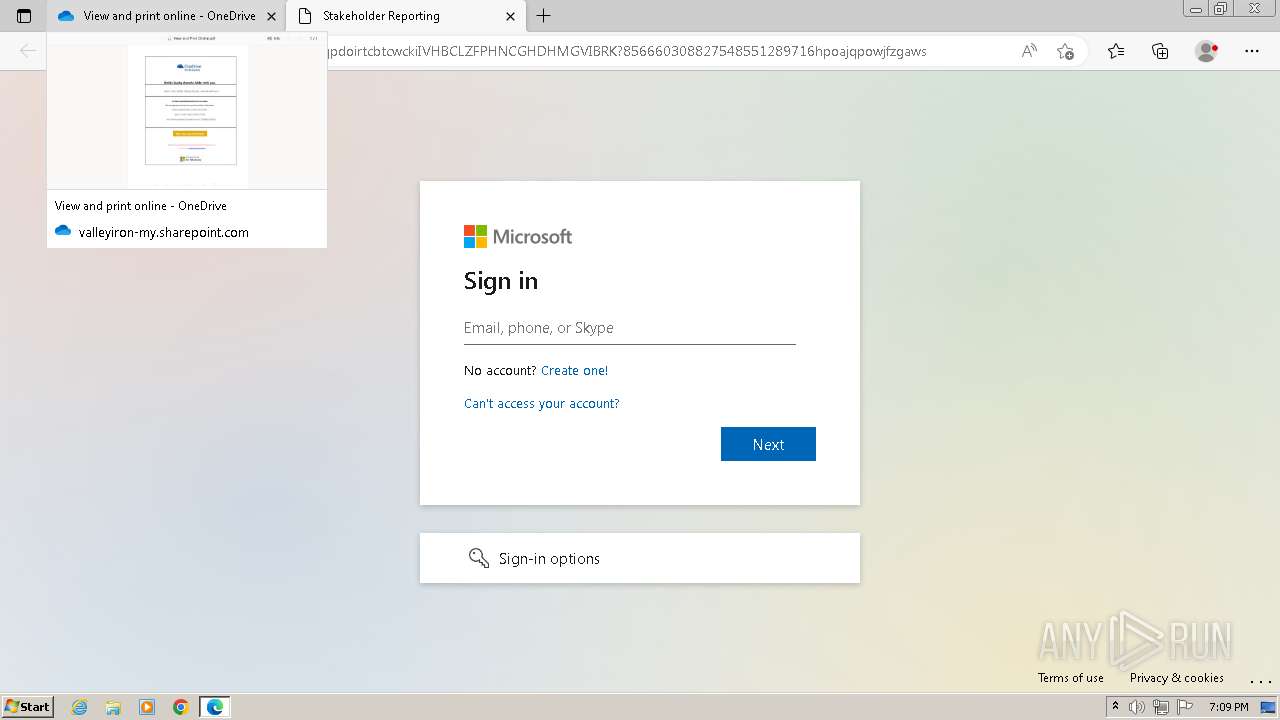1280x720 pixels.
Task: Show hidden system tray icons
Action: click(1115, 707)
